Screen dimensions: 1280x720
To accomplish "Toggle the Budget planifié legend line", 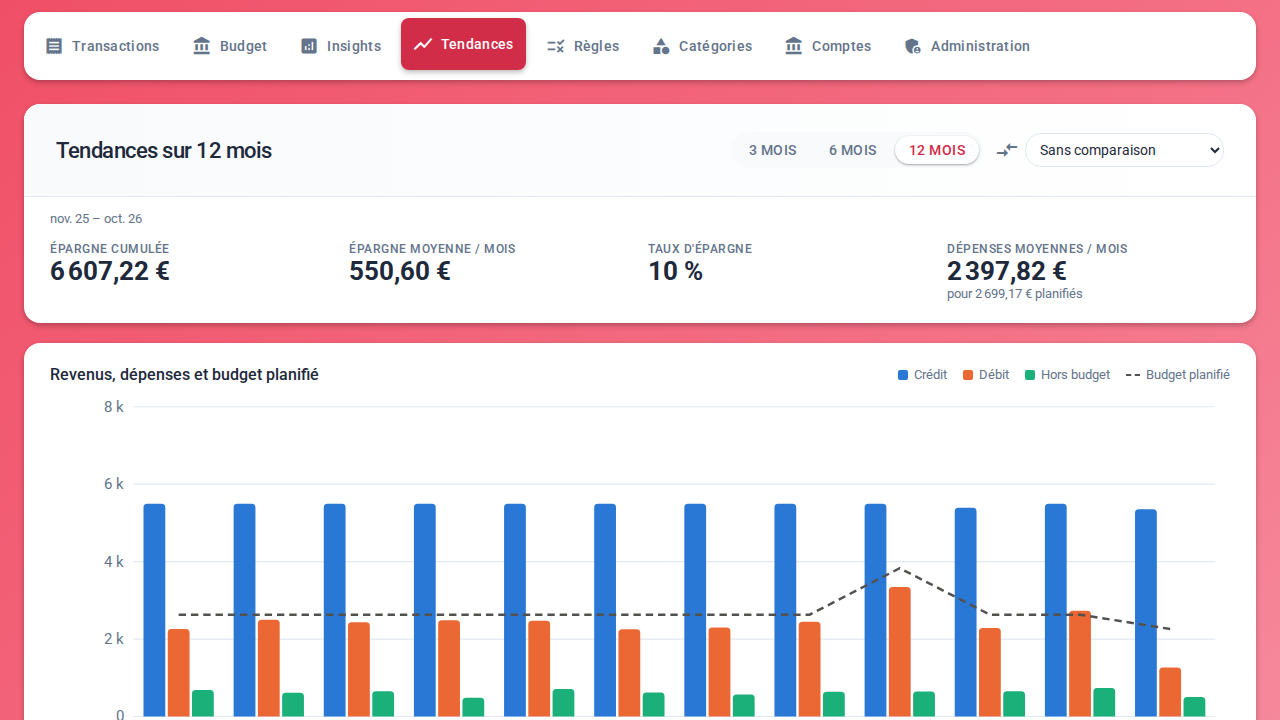I will (1178, 375).
